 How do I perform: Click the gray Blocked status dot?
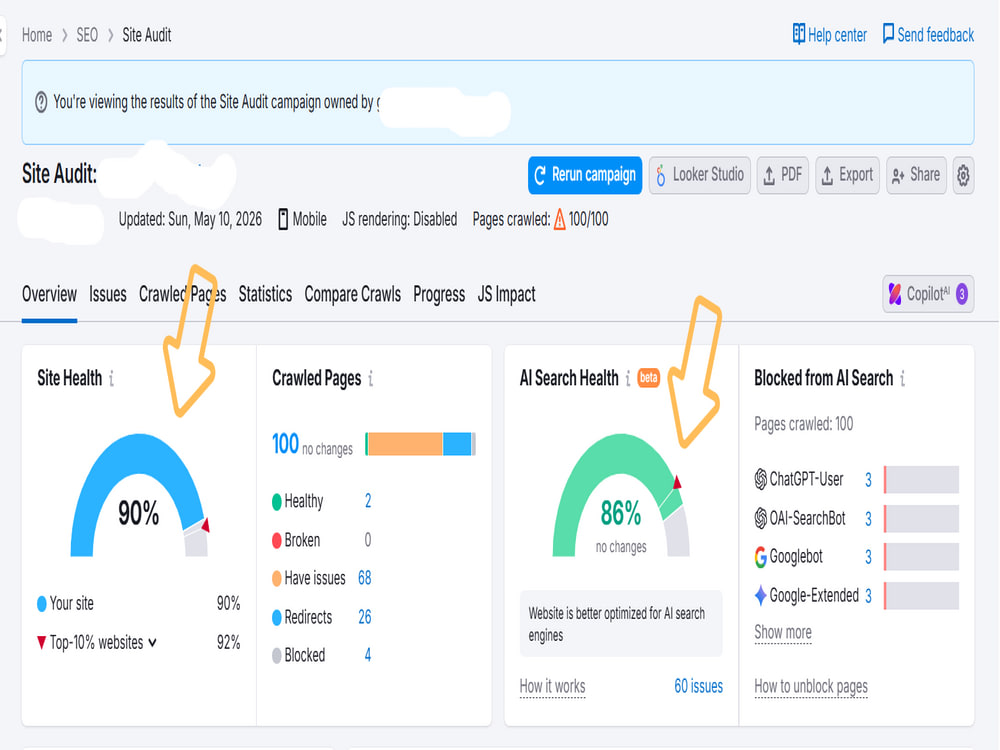[x=277, y=656]
